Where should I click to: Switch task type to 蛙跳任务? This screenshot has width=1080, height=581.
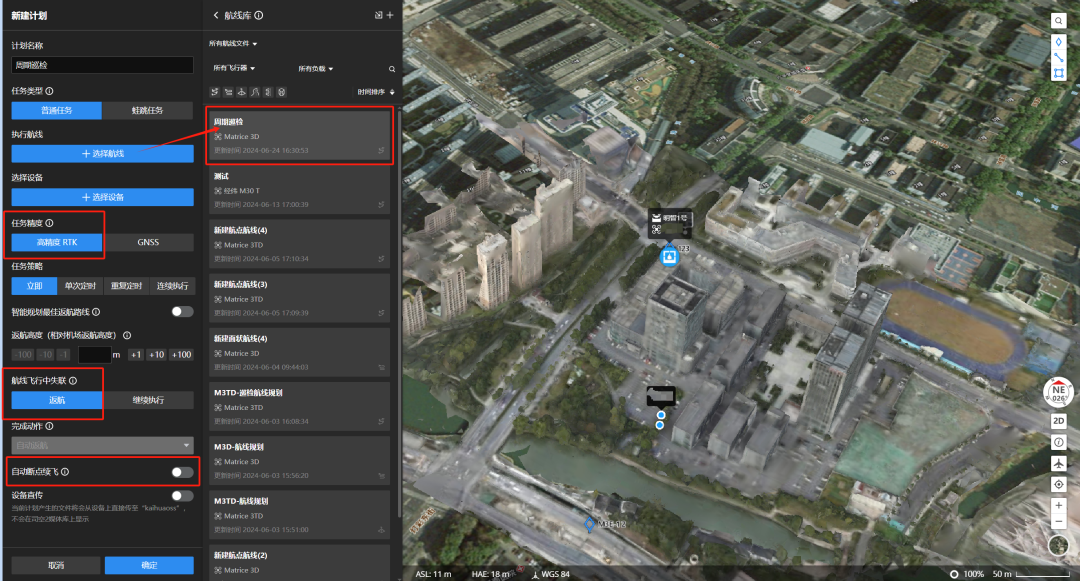147,110
